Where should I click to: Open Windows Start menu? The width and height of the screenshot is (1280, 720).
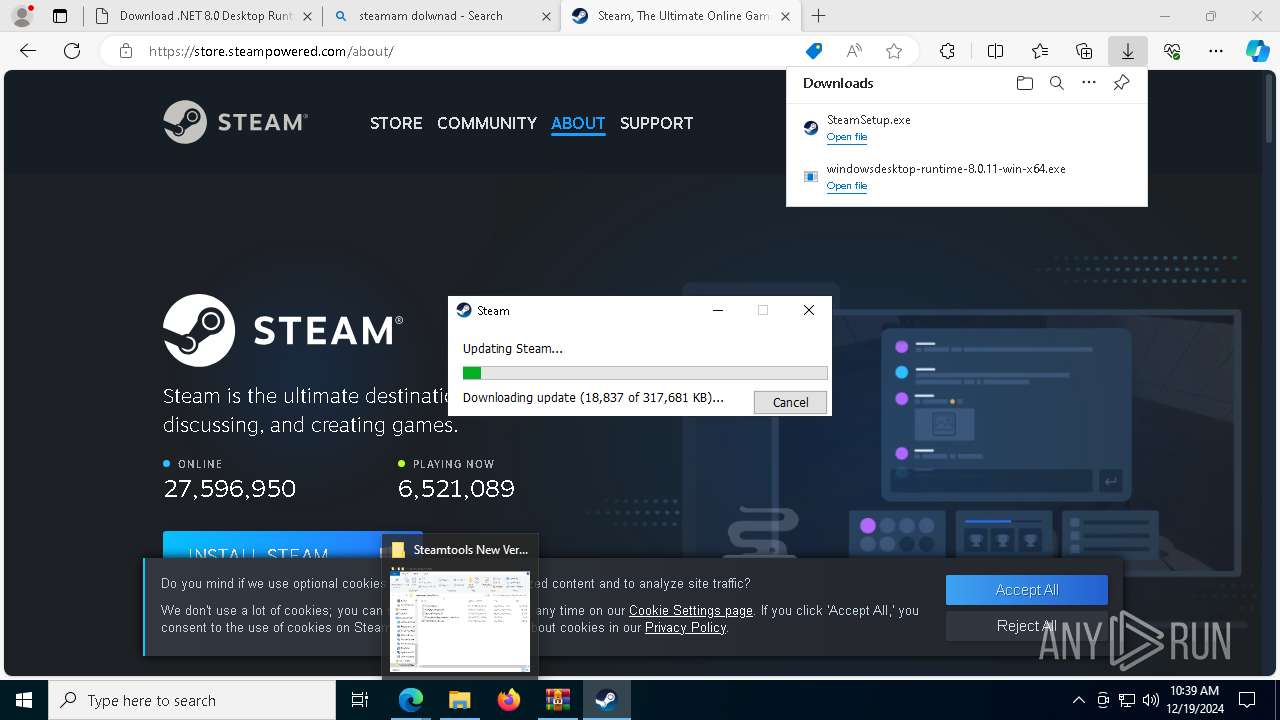click(x=24, y=700)
